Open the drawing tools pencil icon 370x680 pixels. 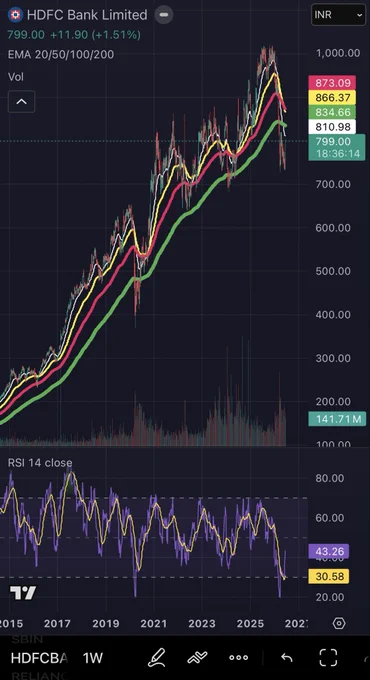[156, 657]
